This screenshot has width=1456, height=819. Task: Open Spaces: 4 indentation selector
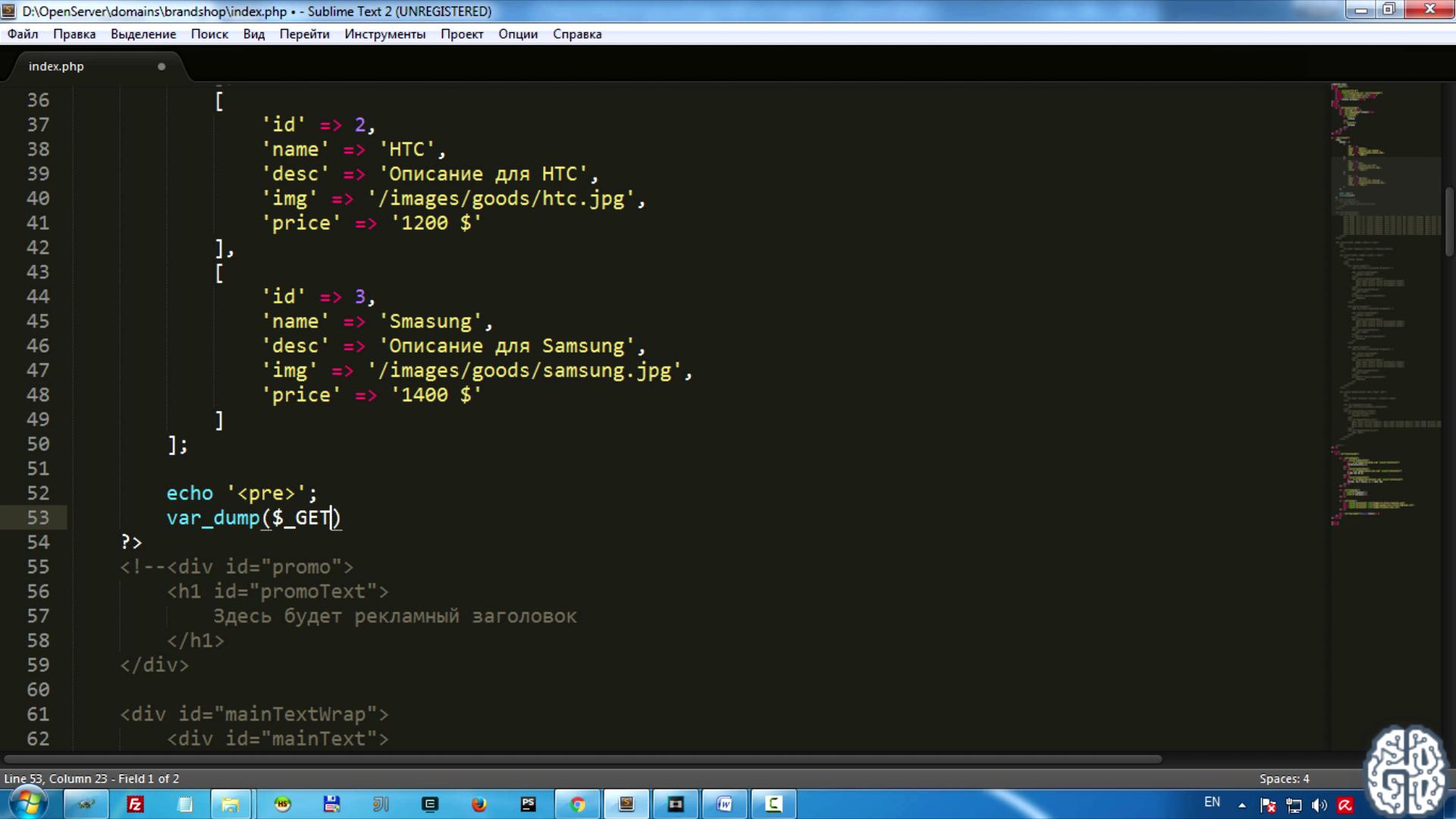(x=1284, y=779)
